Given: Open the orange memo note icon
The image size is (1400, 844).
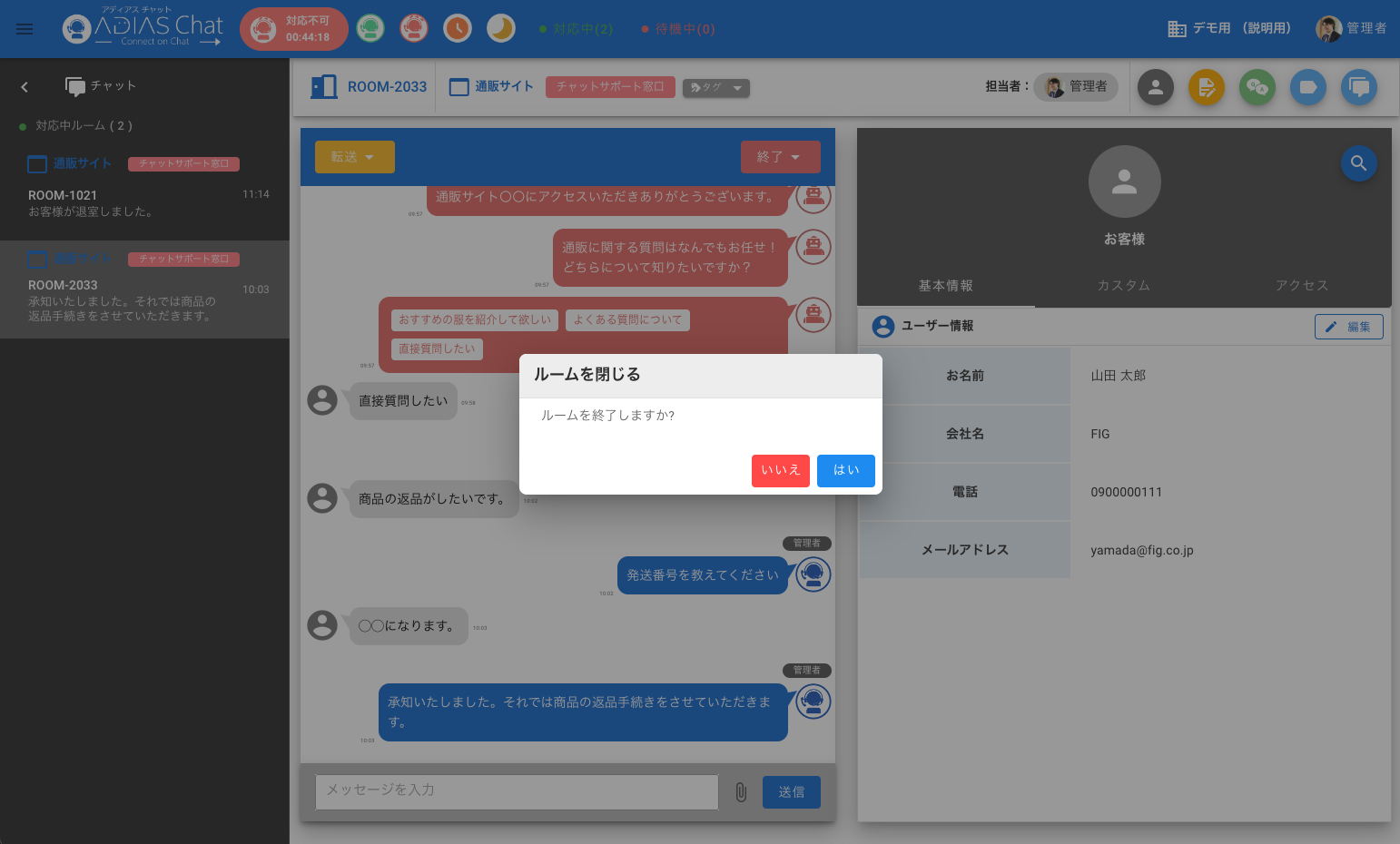Looking at the screenshot, I should point(1207,87).
